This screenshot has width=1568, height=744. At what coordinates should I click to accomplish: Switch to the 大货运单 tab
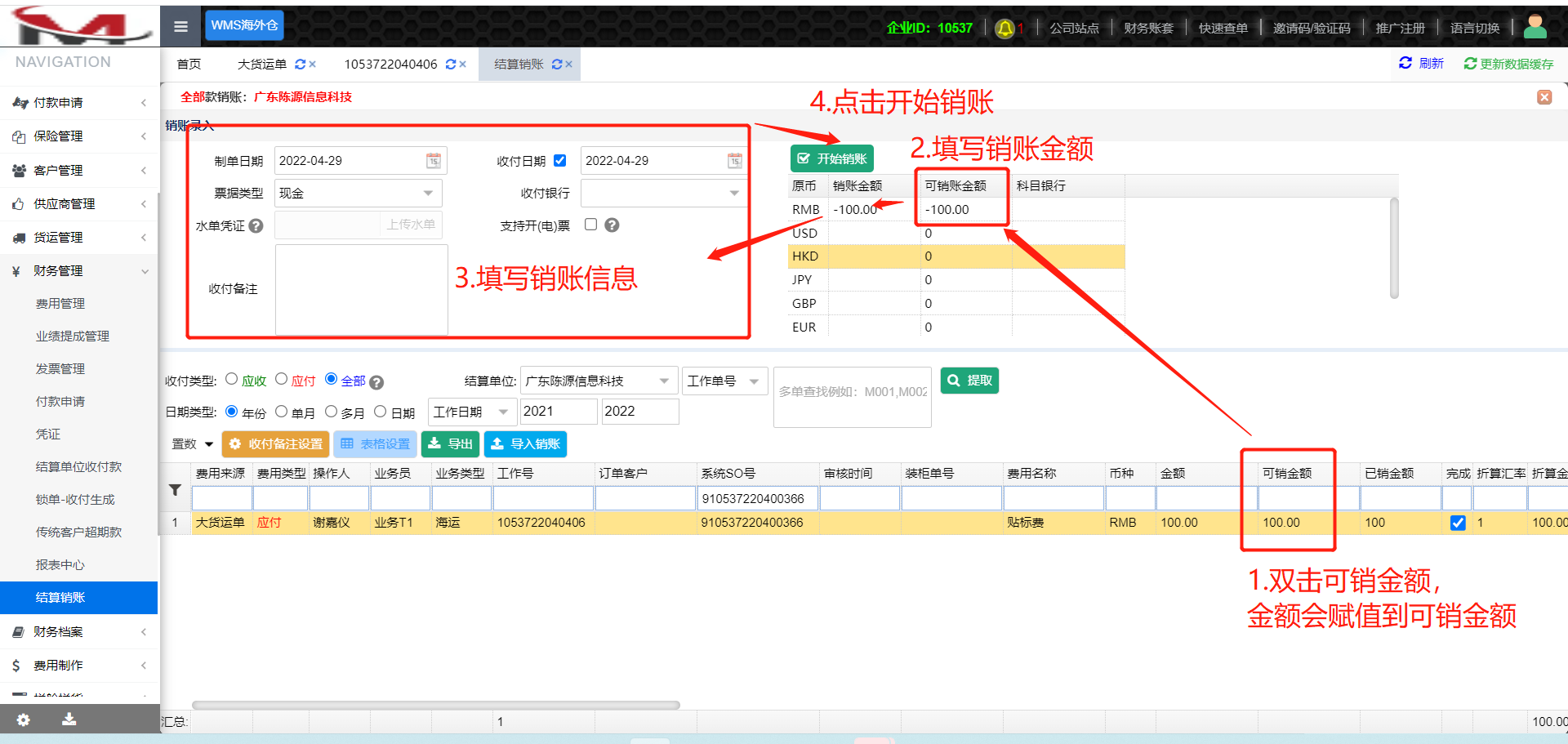(x=261, y=65)
